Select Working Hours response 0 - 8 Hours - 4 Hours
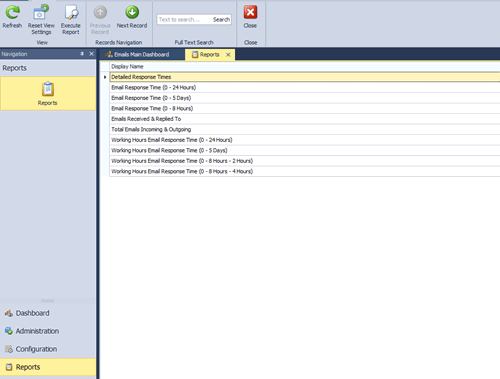Screen dimensions: 500x379 tap(304, 172)
